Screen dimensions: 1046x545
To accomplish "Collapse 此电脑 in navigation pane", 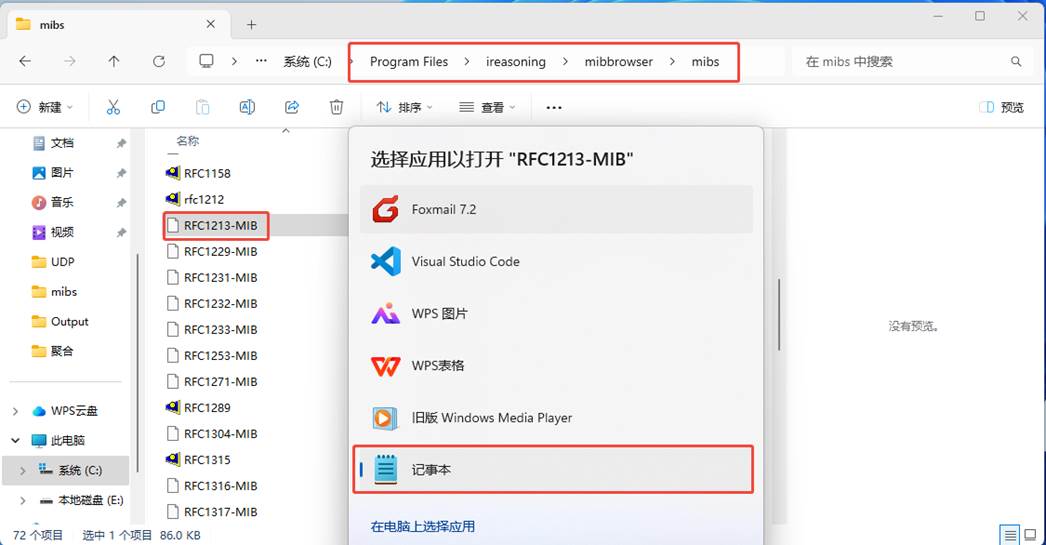I will tap(15, 440).
